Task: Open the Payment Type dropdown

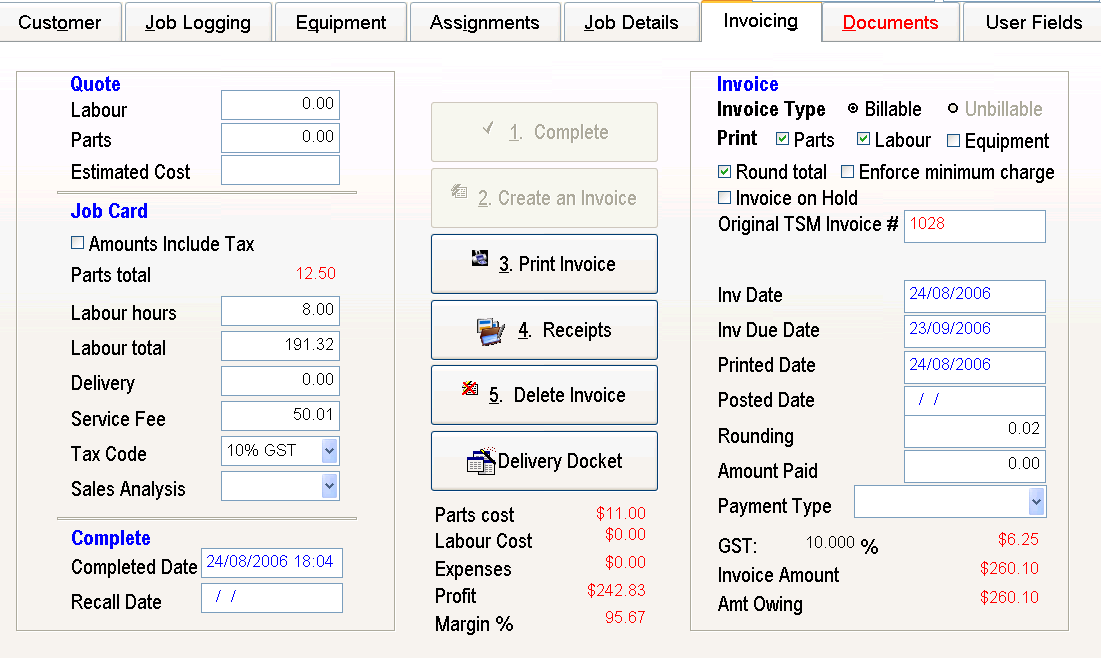Action: pyautogui.click(x=1036, y=501)
